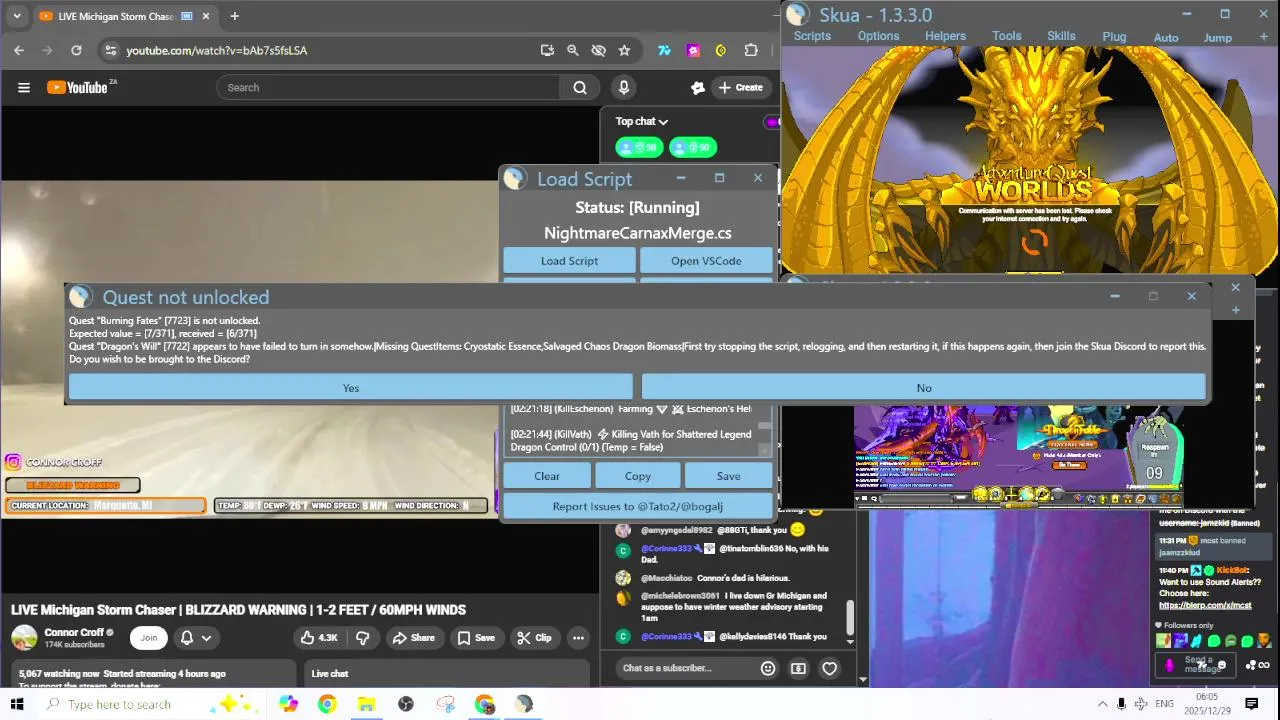1280x720 pixels.
Task: Open the Skills menu in Skua
Action: (1061, 36)
